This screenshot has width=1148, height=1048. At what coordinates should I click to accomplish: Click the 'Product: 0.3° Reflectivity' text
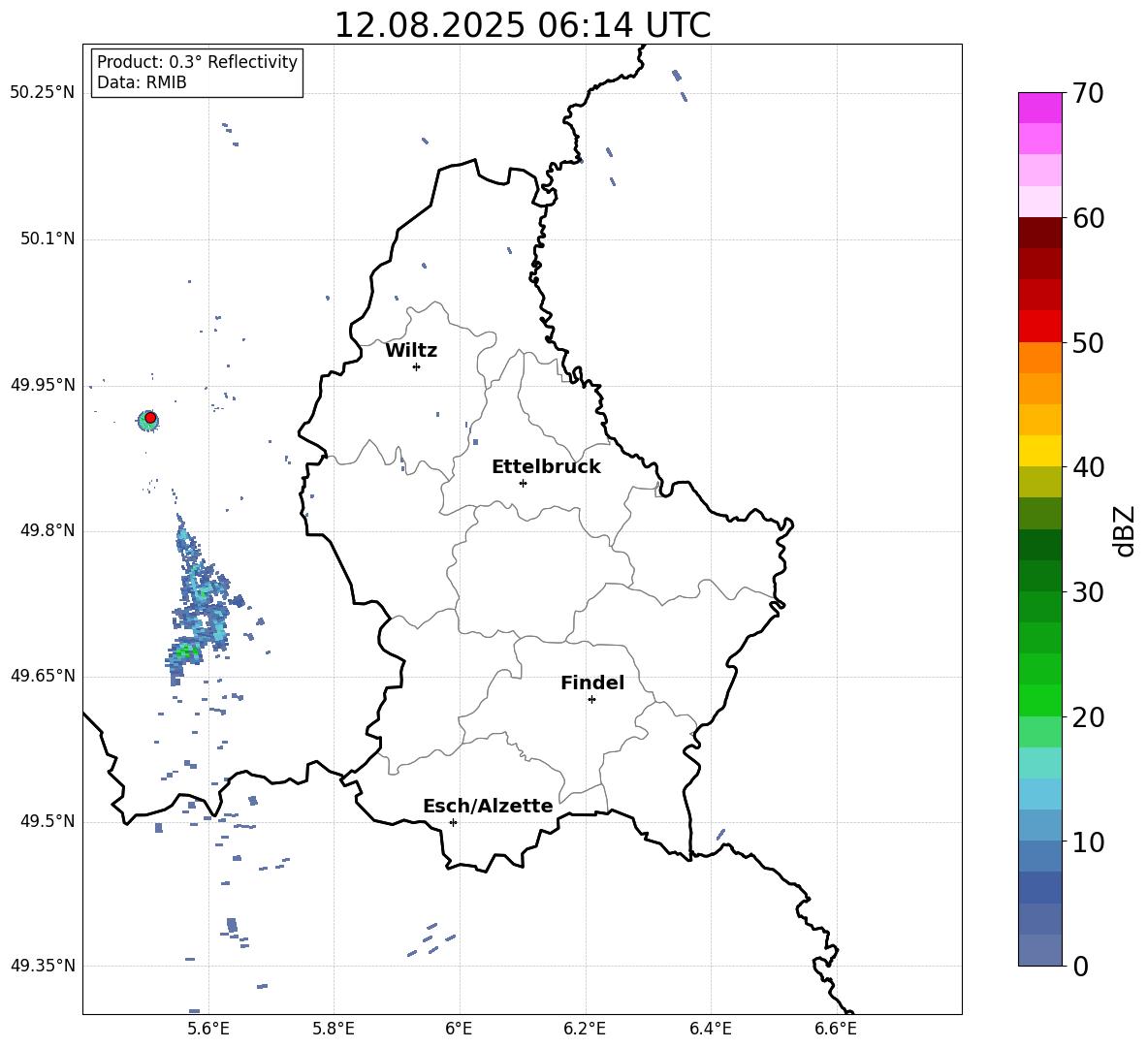pyautogui.click(x=197, y=61)
